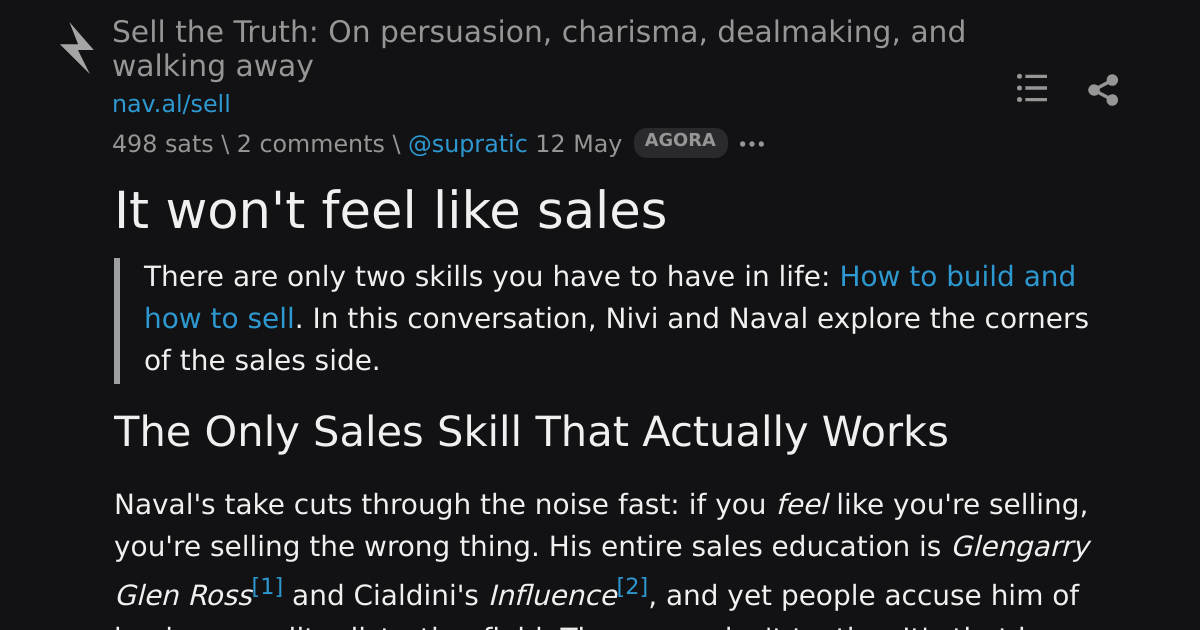View the @supratic user profile
The image size is (1200, 630).
[467, 144]
